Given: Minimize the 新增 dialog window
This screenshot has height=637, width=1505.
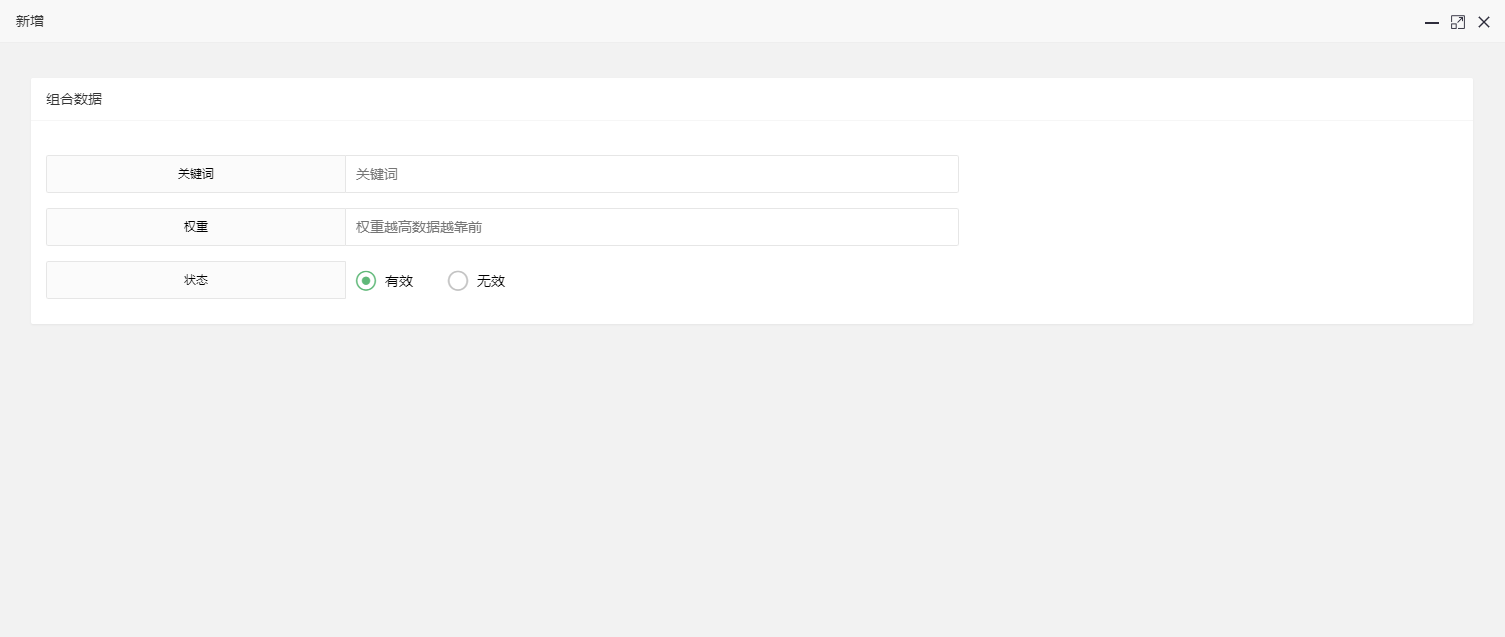Looking at the screenshot, I should point(1432,22).
